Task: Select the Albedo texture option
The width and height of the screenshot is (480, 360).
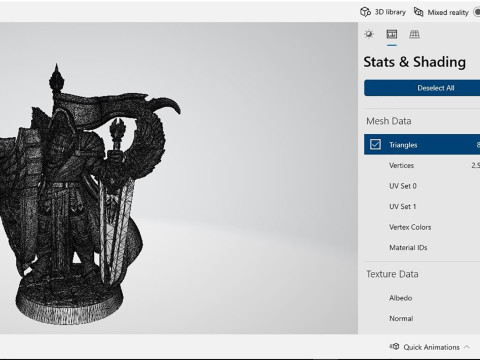Action: (x=422, y=298)
